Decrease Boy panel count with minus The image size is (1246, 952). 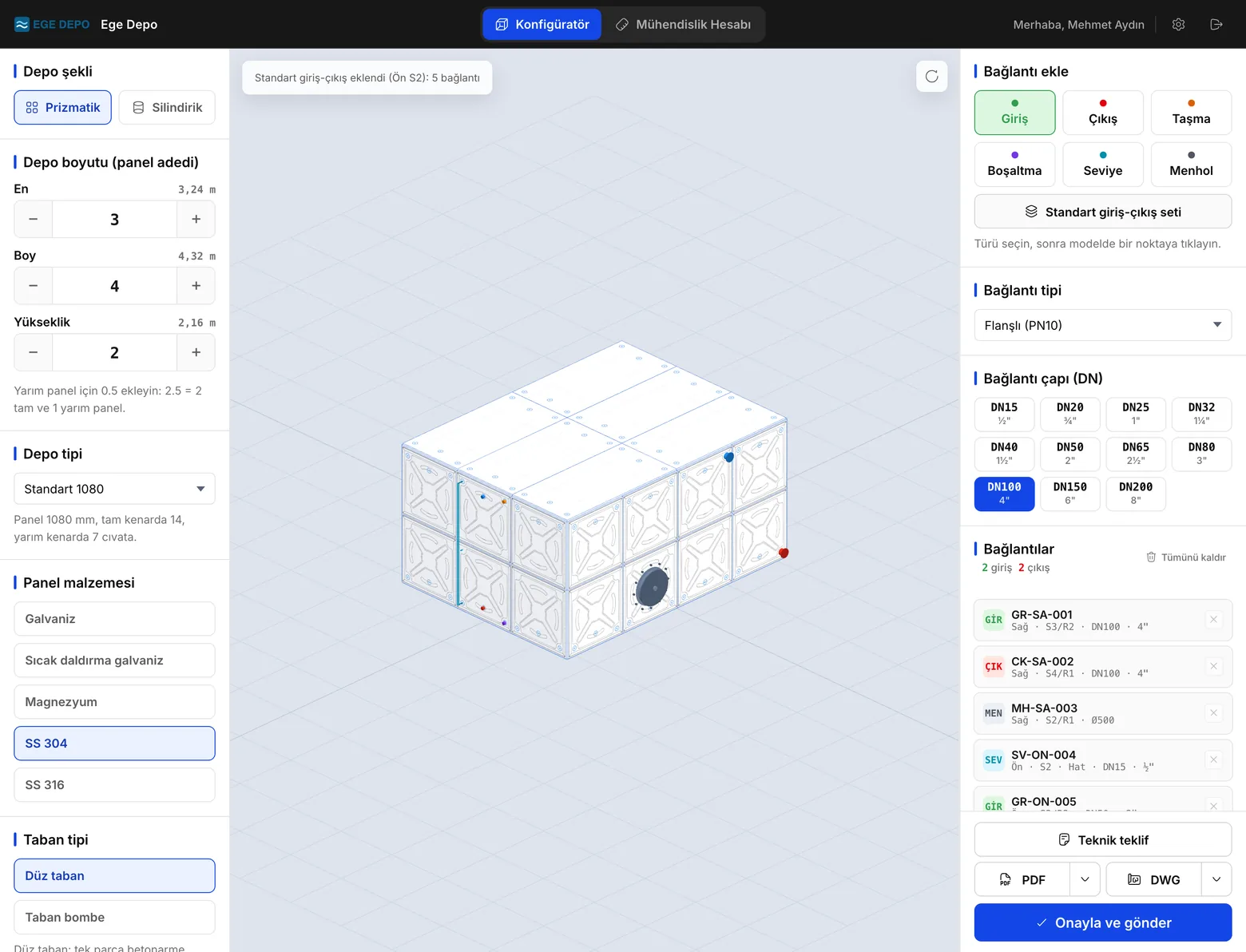[34, 286]
